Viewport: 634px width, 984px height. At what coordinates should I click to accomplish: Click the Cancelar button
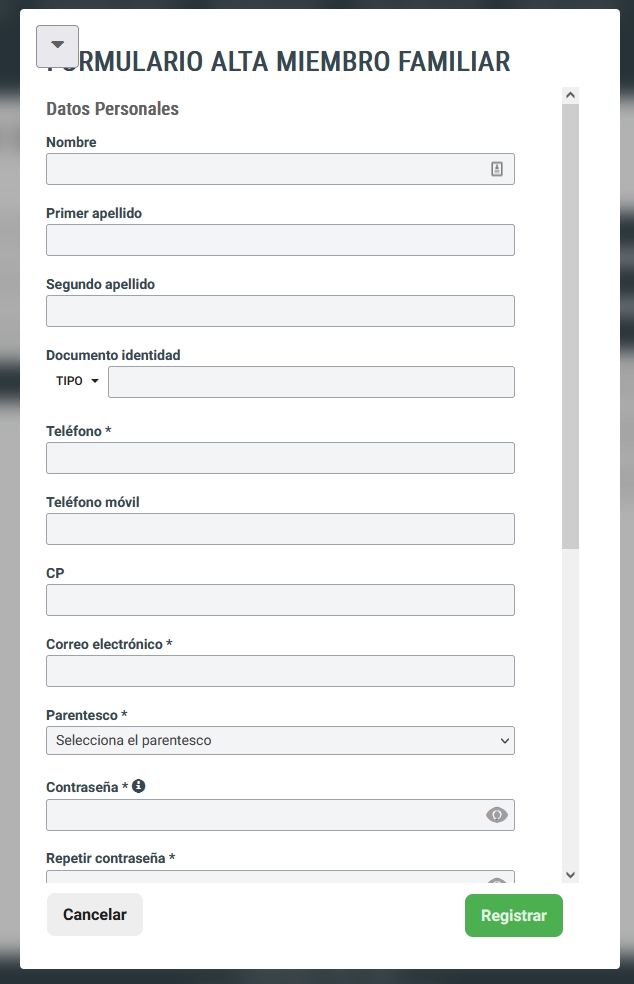(95, 914)
